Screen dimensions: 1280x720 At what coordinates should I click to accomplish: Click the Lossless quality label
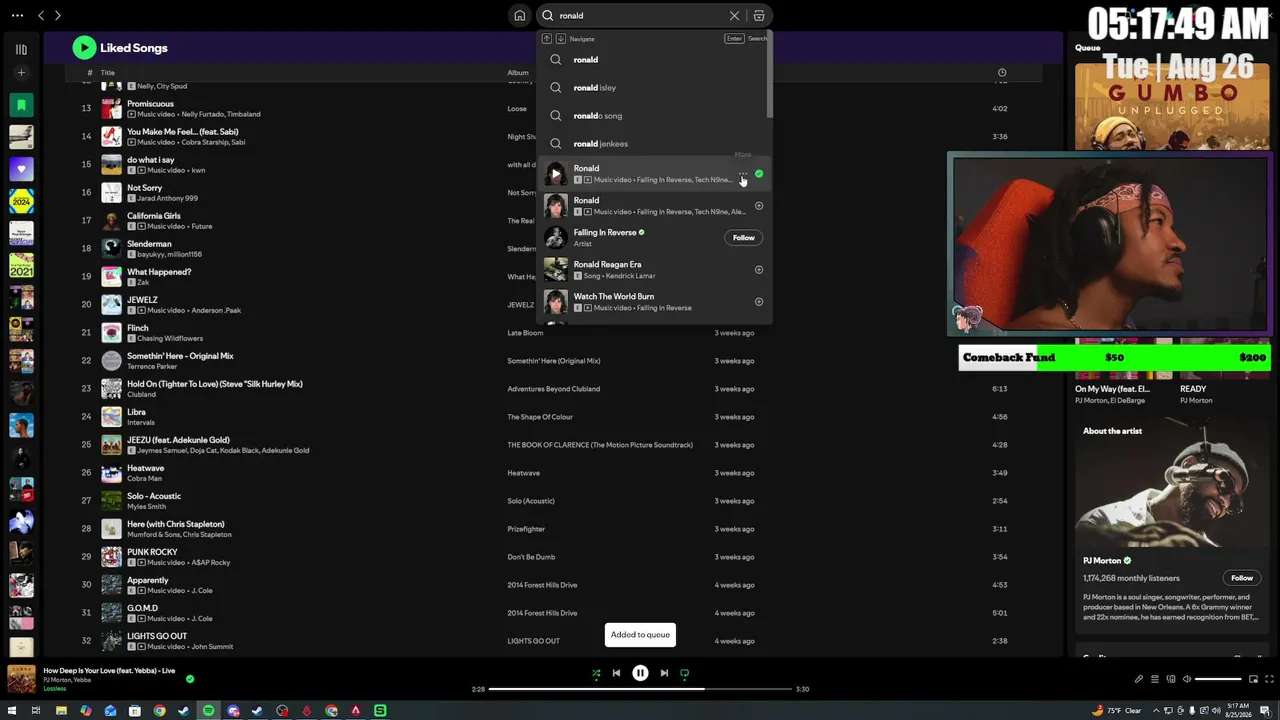55,689
